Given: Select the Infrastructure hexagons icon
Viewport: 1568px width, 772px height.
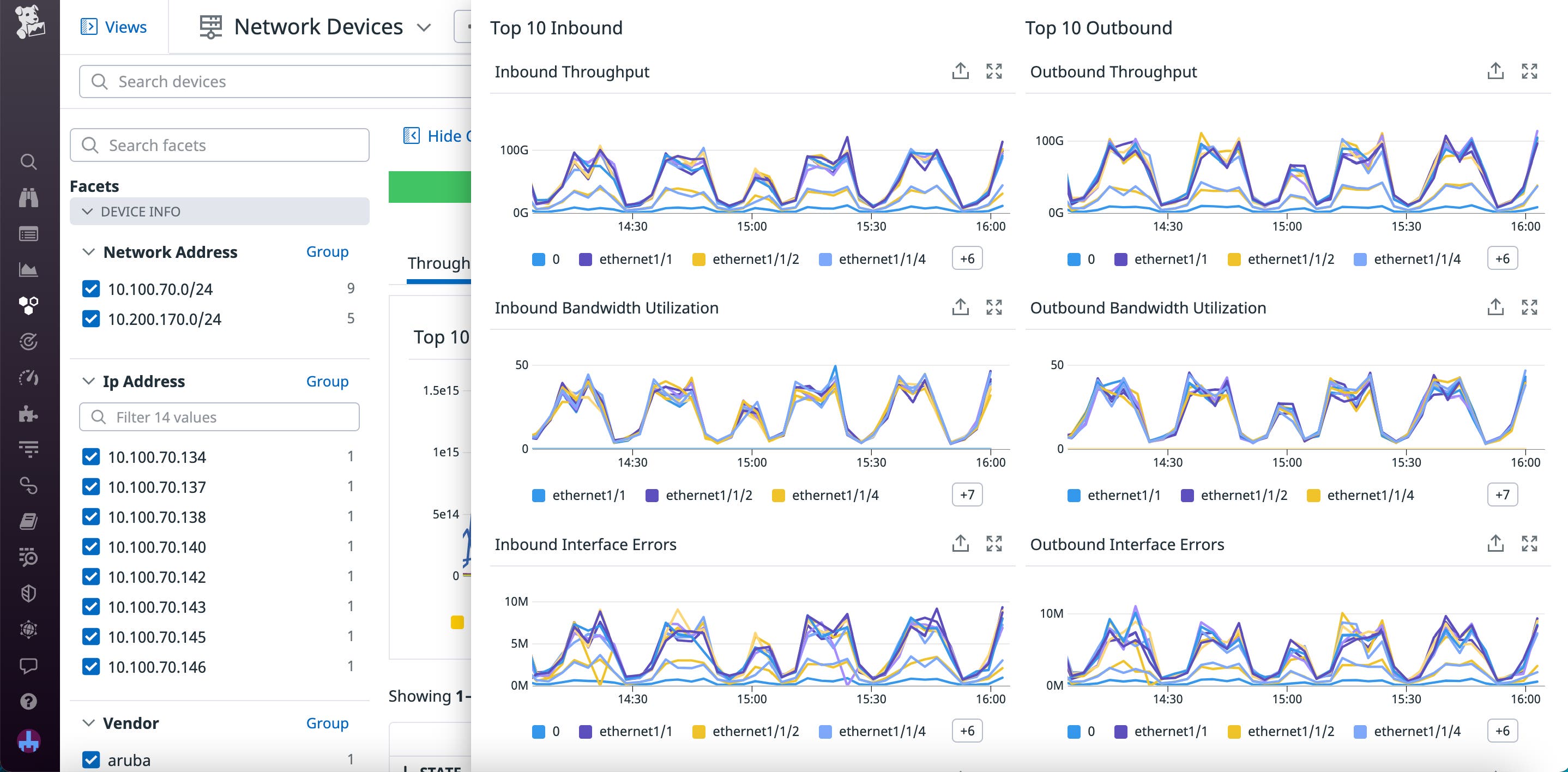Looking at the screenshot, I should pyautogui.click(x=28, y=305).
